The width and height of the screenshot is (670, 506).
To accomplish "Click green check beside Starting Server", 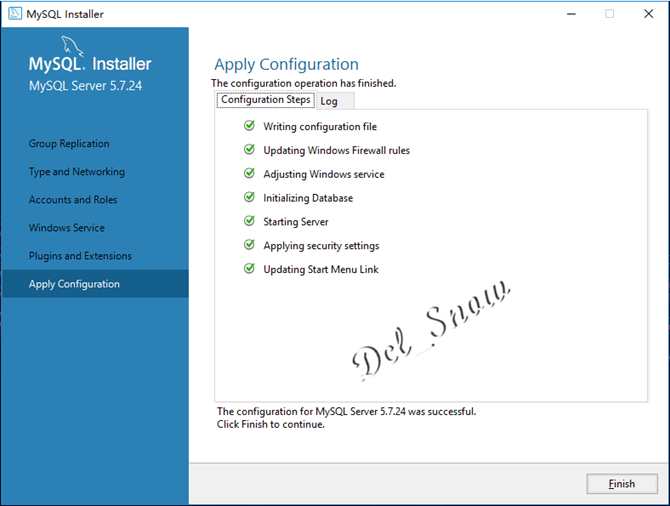I will click(x=249, y=221).
